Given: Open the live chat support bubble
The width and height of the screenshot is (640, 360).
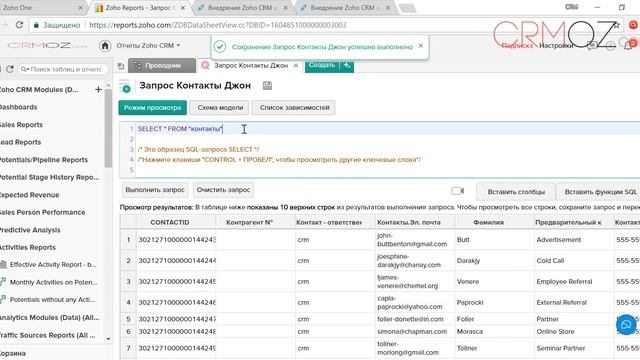Looking at the screenshot, I should [x=626, y=325].
